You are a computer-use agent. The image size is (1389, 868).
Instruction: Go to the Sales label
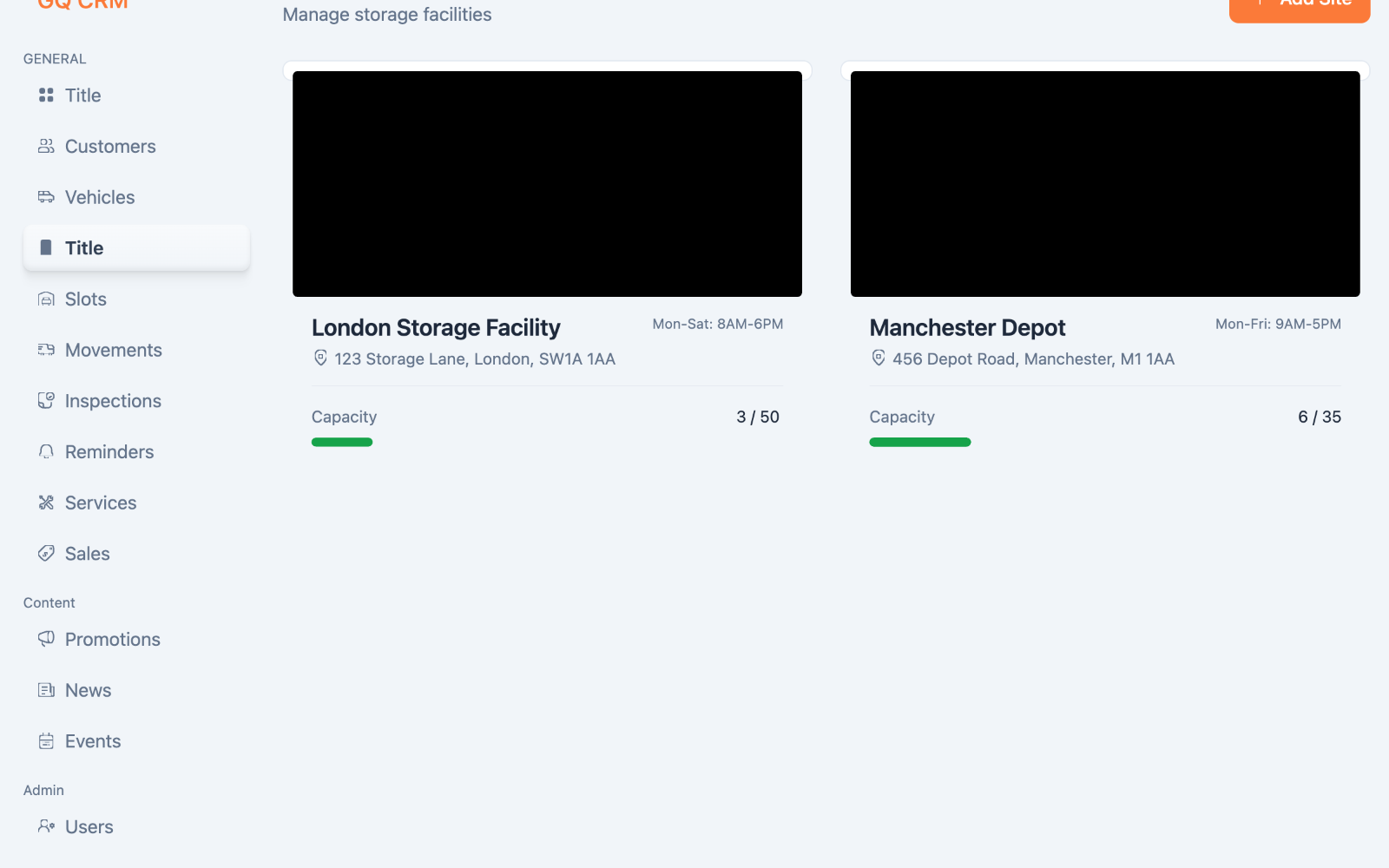coord(88,554)
